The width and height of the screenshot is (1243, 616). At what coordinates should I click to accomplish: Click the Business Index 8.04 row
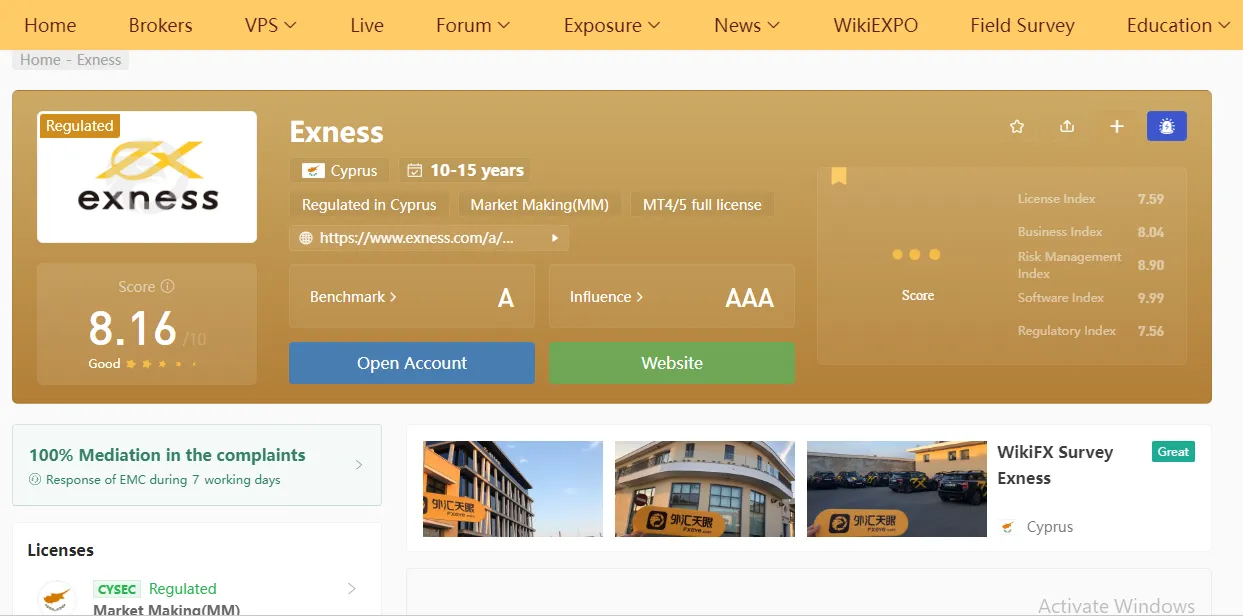coord(1091,232)
